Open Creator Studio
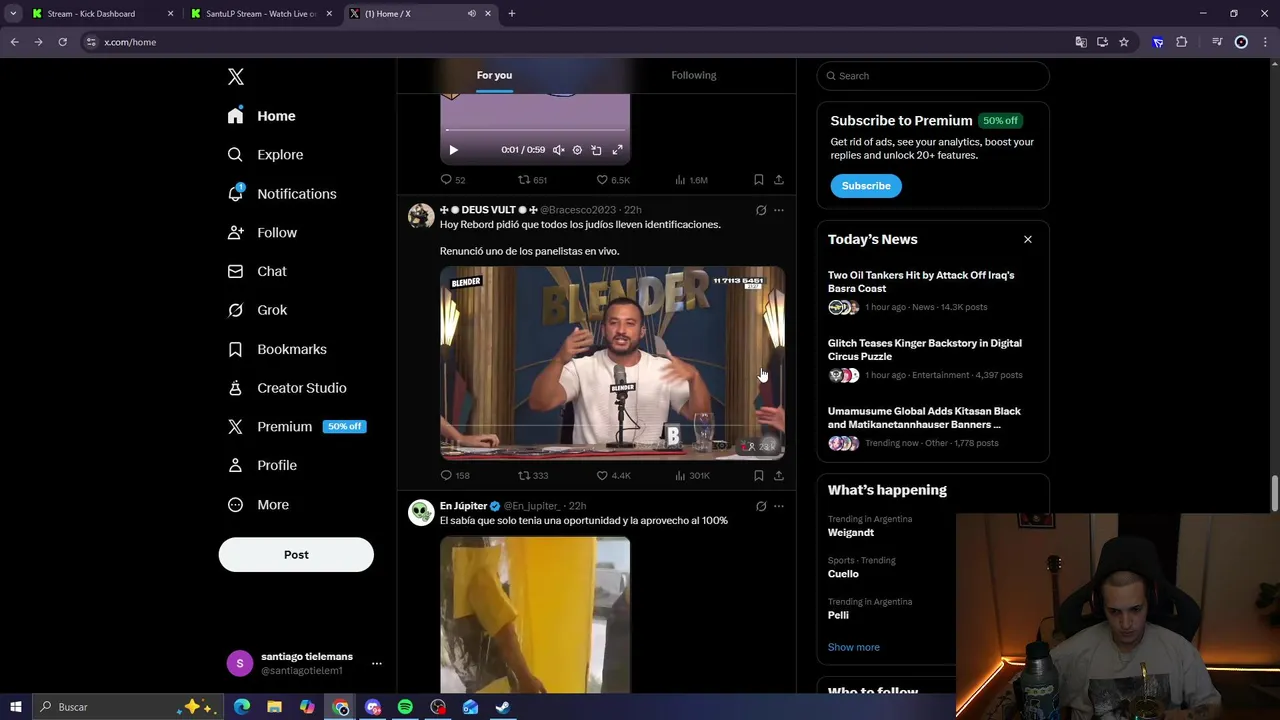Image resolution: width=1280 pixels, height=720 pixels. [287, 388]
